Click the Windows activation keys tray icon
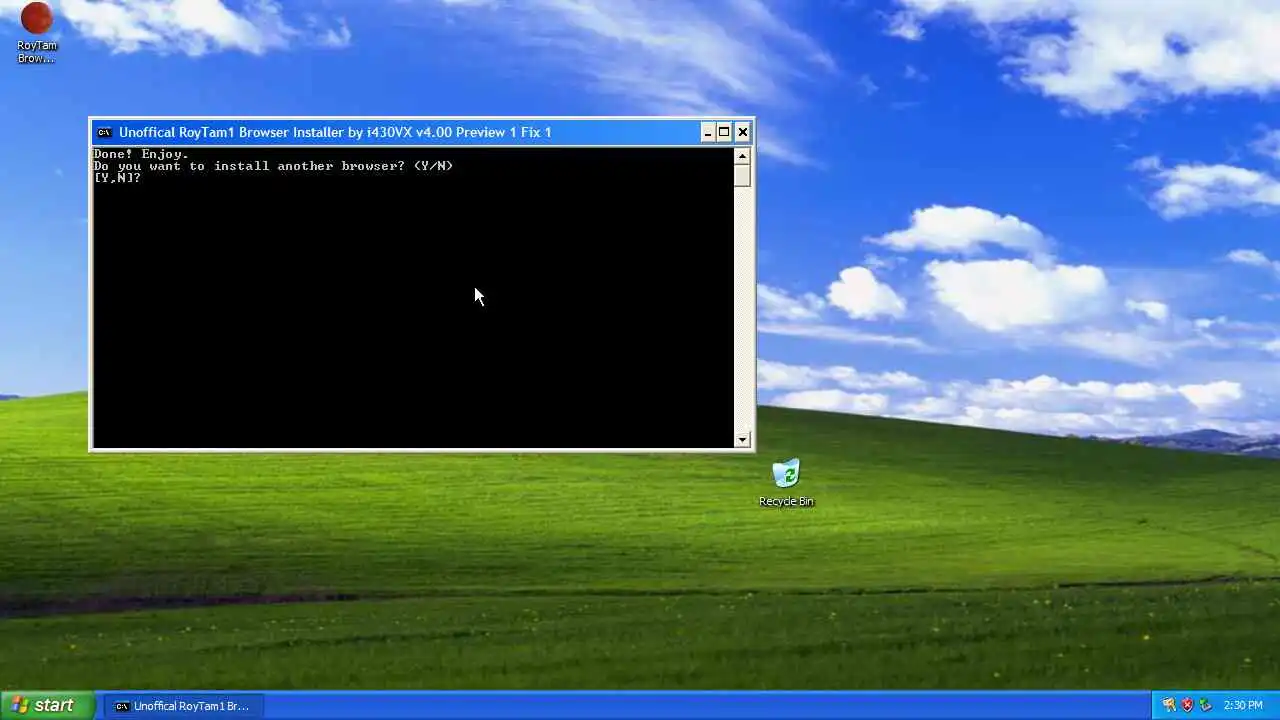Screen dimensions: 1280x720 1168,705
